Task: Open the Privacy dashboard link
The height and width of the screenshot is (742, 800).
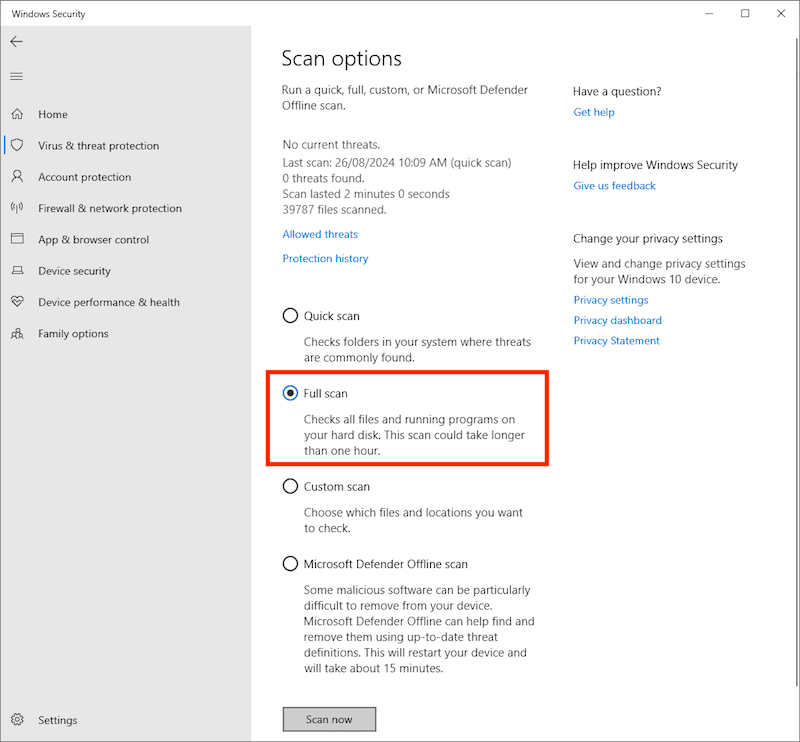Action: [x=617, y=321]
